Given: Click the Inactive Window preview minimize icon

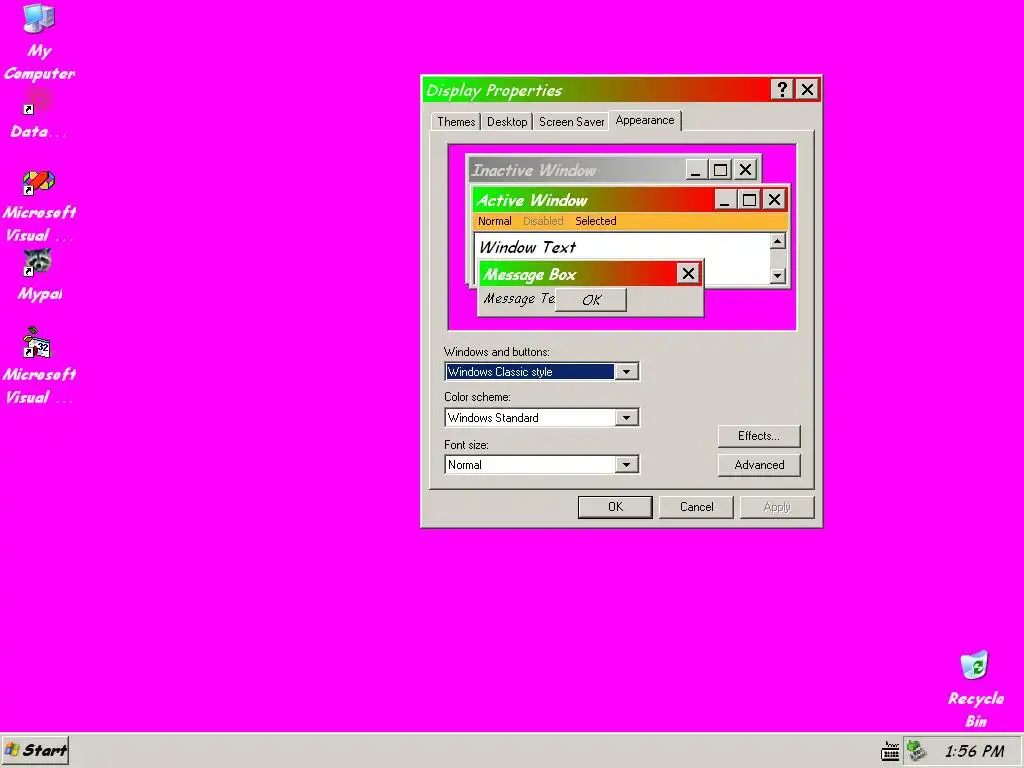Looking at the screenshot, I should (696, 170).
